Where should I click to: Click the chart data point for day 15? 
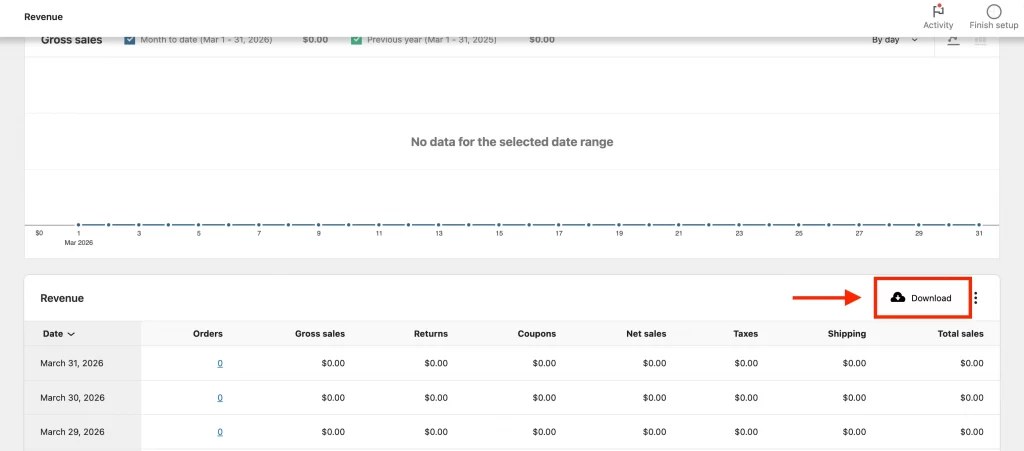click(499, 225)
